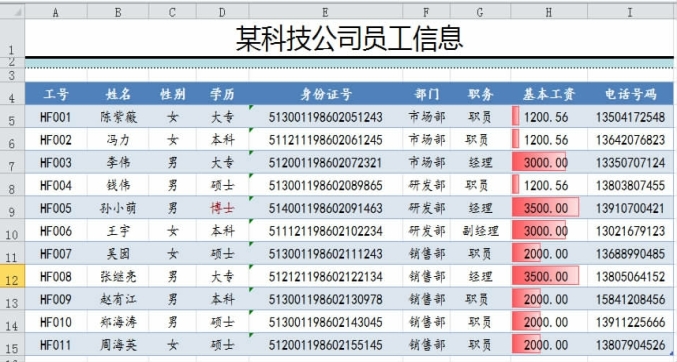Viewport: 677px width, 362px height.
Task: Click the 身份证号 header cell
Action: pyautogui.click(x=326, y=94)
